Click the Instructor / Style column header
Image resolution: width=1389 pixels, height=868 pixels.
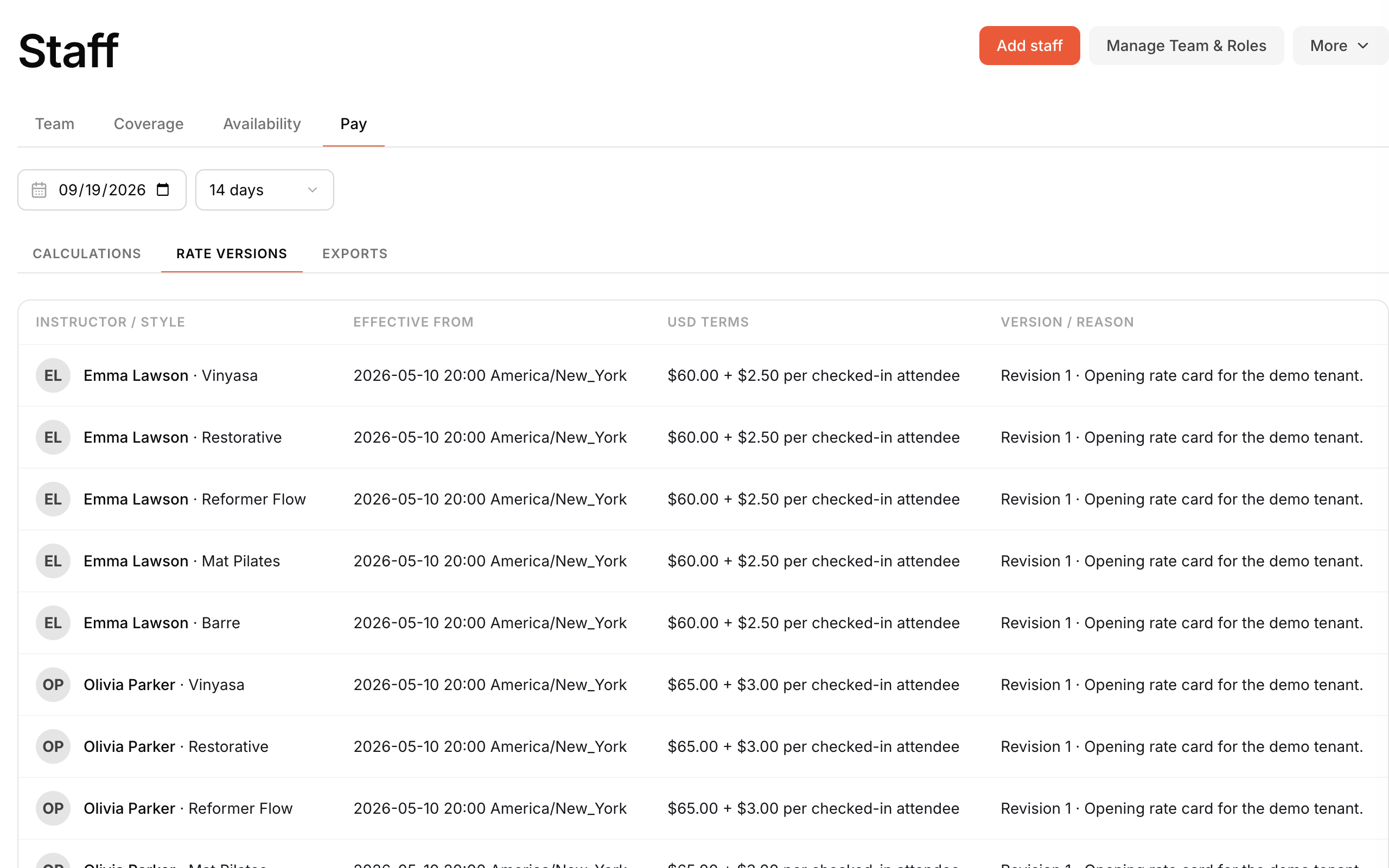(x=110, y=322)
